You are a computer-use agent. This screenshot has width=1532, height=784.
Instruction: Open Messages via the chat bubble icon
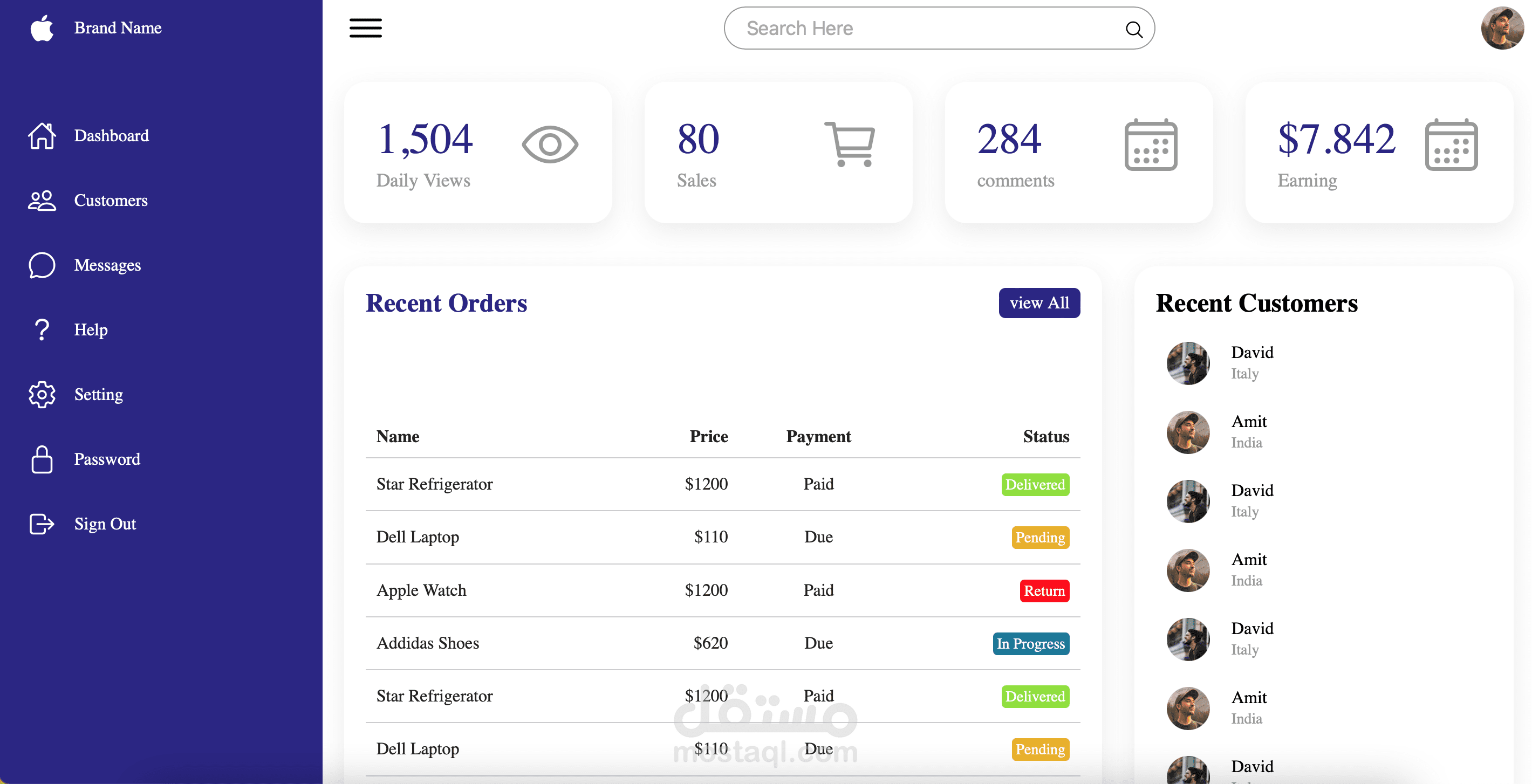[42, 266]
